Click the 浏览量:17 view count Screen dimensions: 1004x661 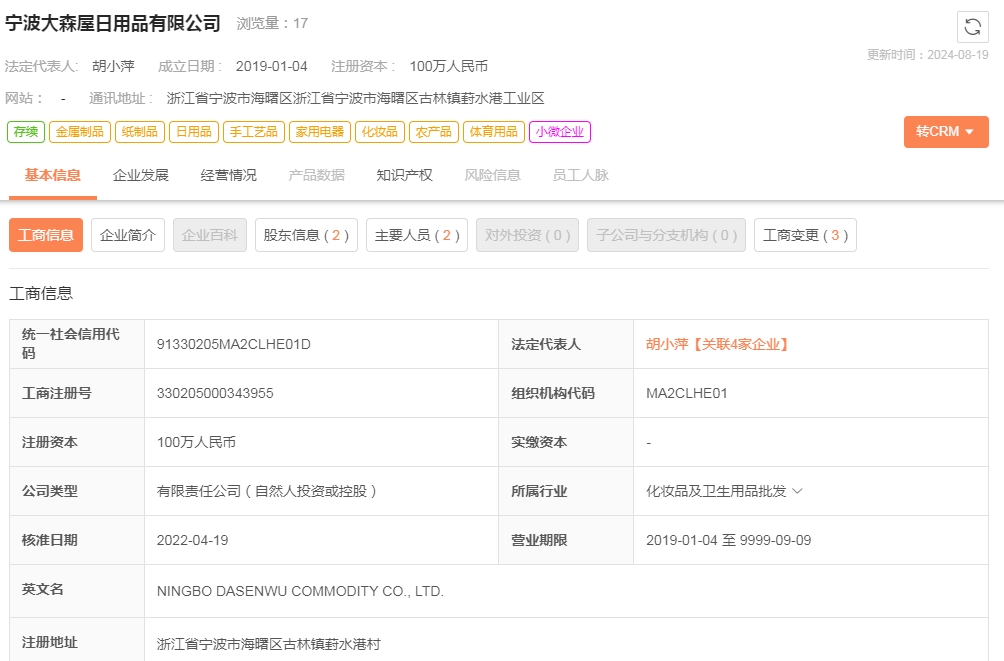(x=272, y=24)
